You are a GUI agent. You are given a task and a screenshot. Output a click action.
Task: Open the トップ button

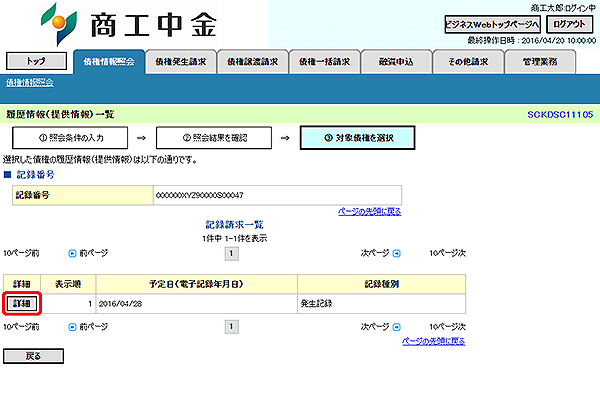[36, 61]
